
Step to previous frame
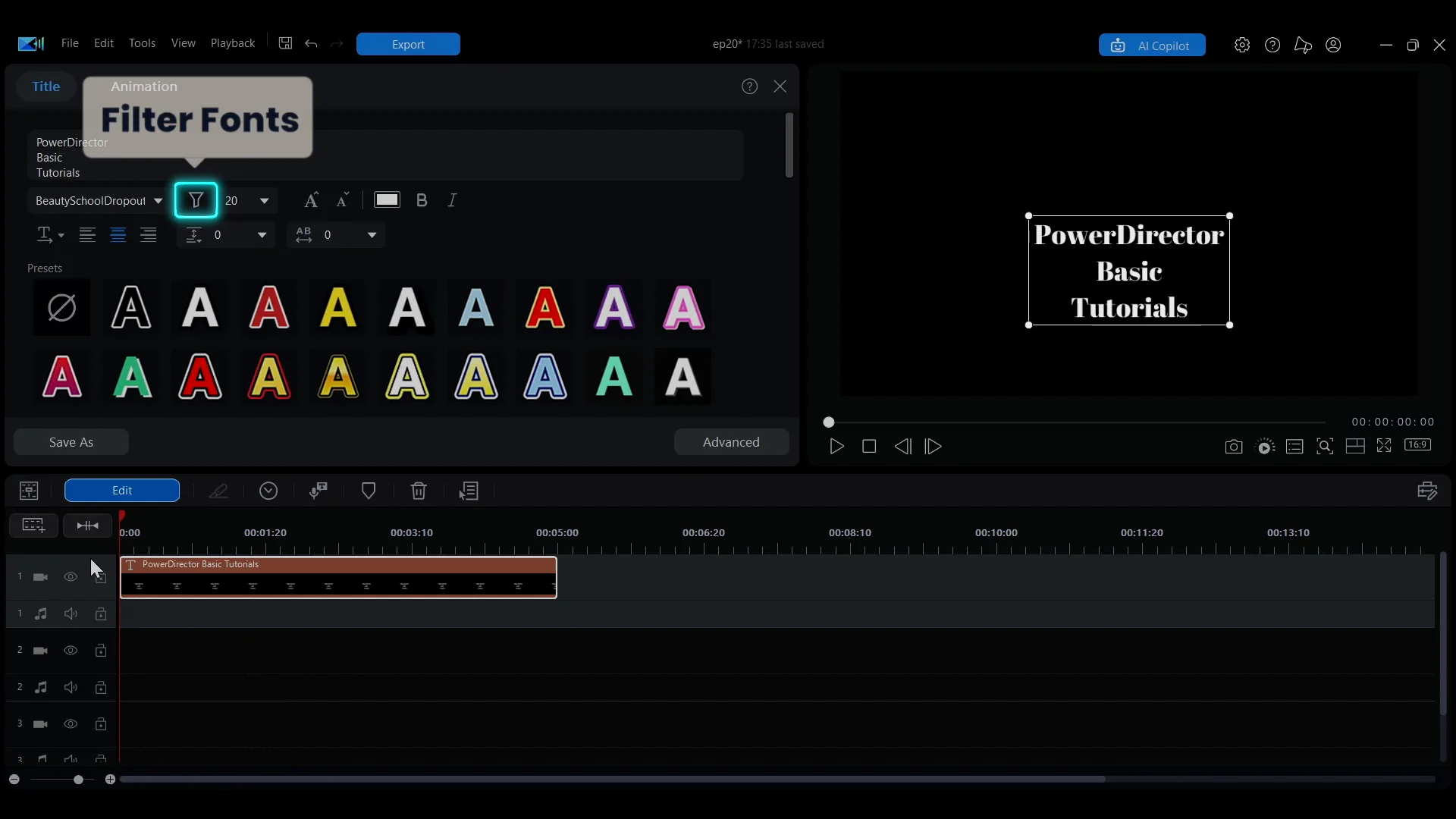902,447
